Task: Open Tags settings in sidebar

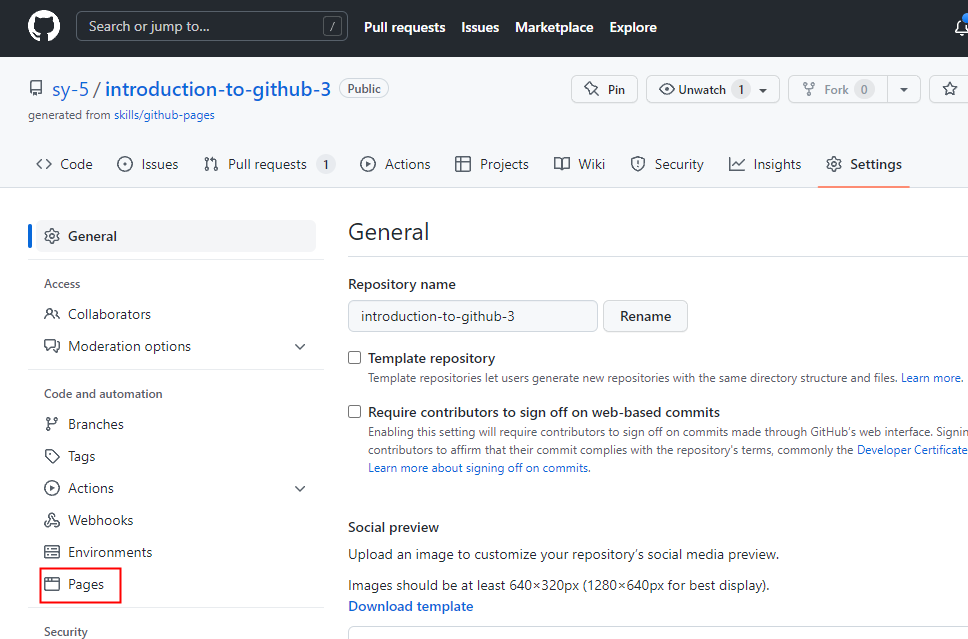Action: tap(81, 456)
